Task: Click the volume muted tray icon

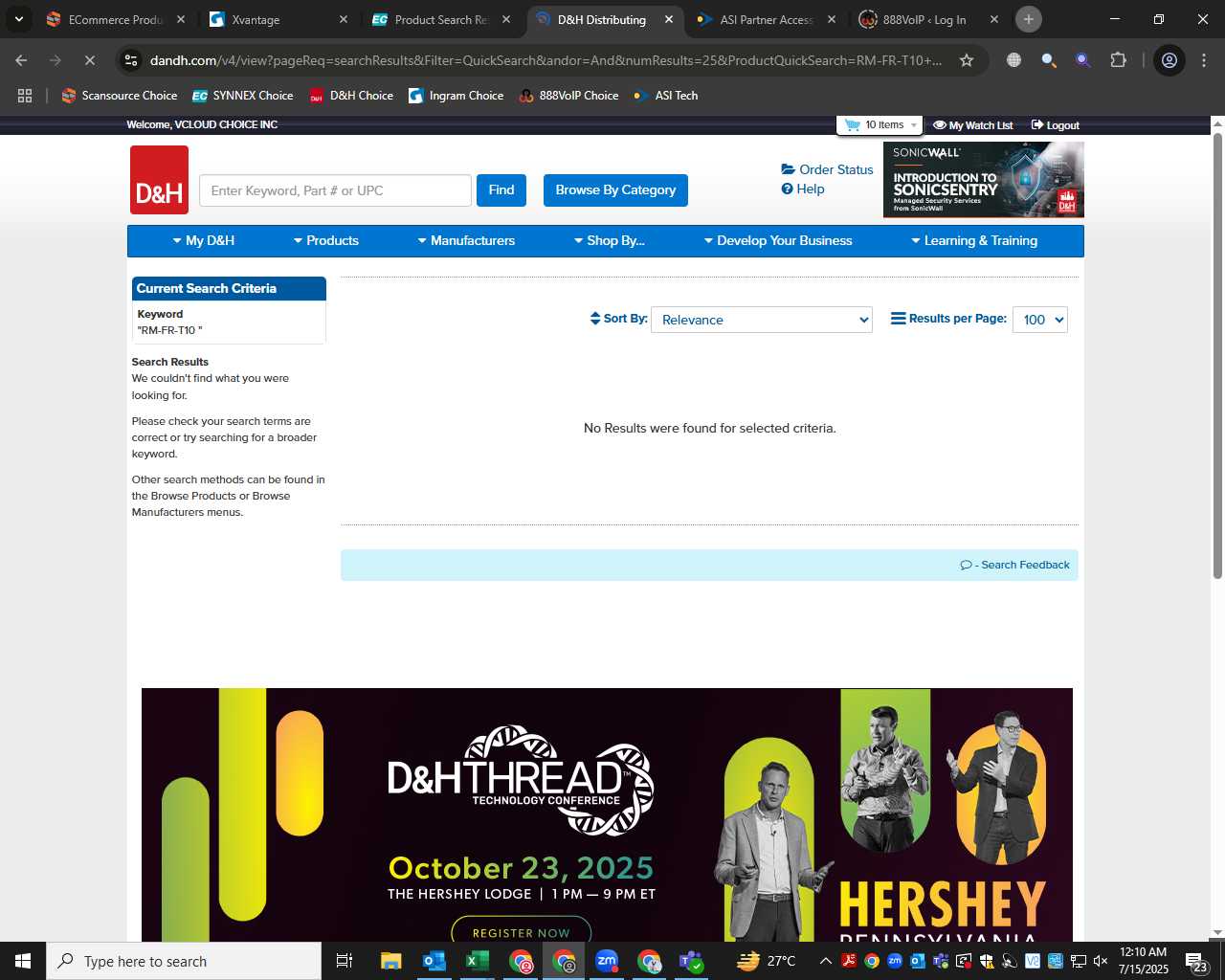Action: click(x=1101, y=961)
